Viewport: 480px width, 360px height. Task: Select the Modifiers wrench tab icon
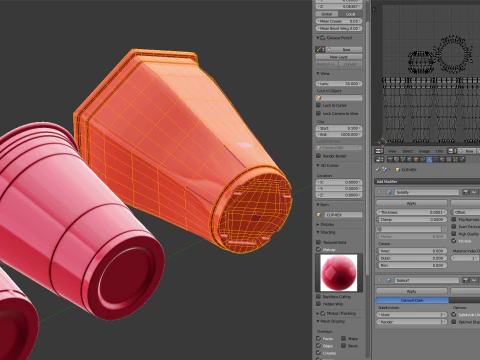[429, 160]
